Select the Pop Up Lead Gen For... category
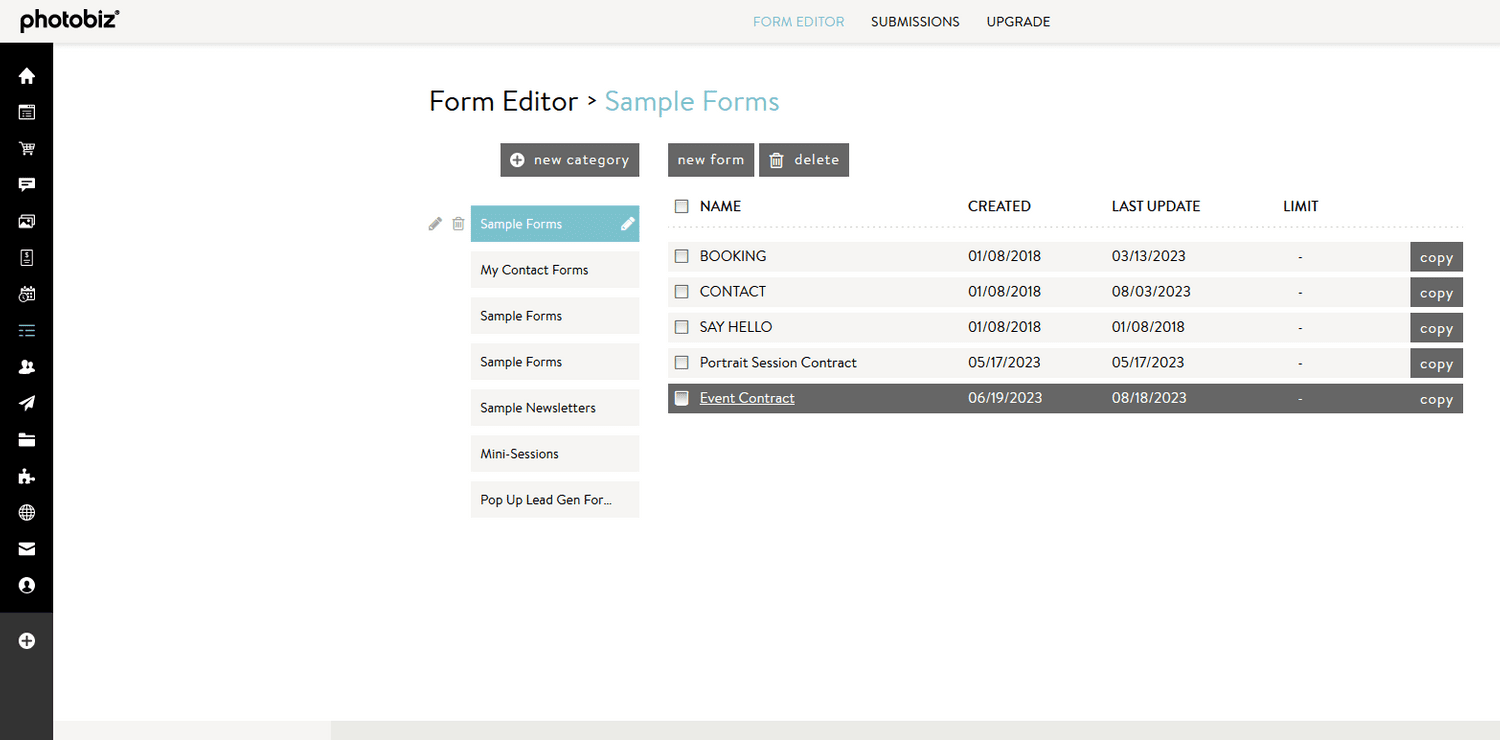This screenshot has height=740, width=1500. [x=555, y=500]
